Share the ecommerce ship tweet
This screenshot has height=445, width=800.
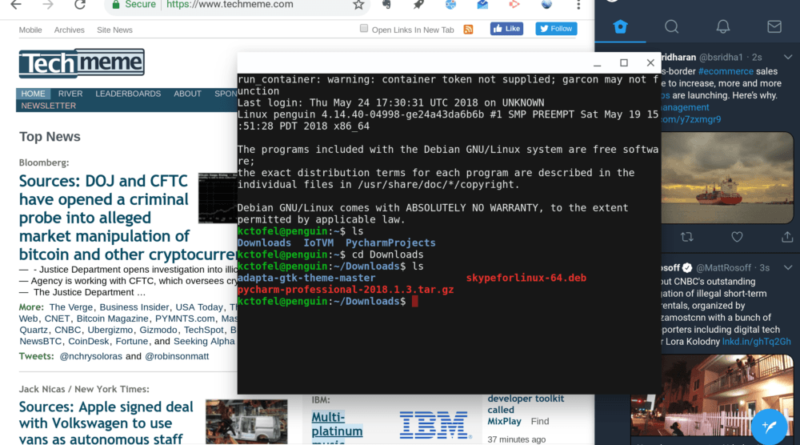click(787, 237)
